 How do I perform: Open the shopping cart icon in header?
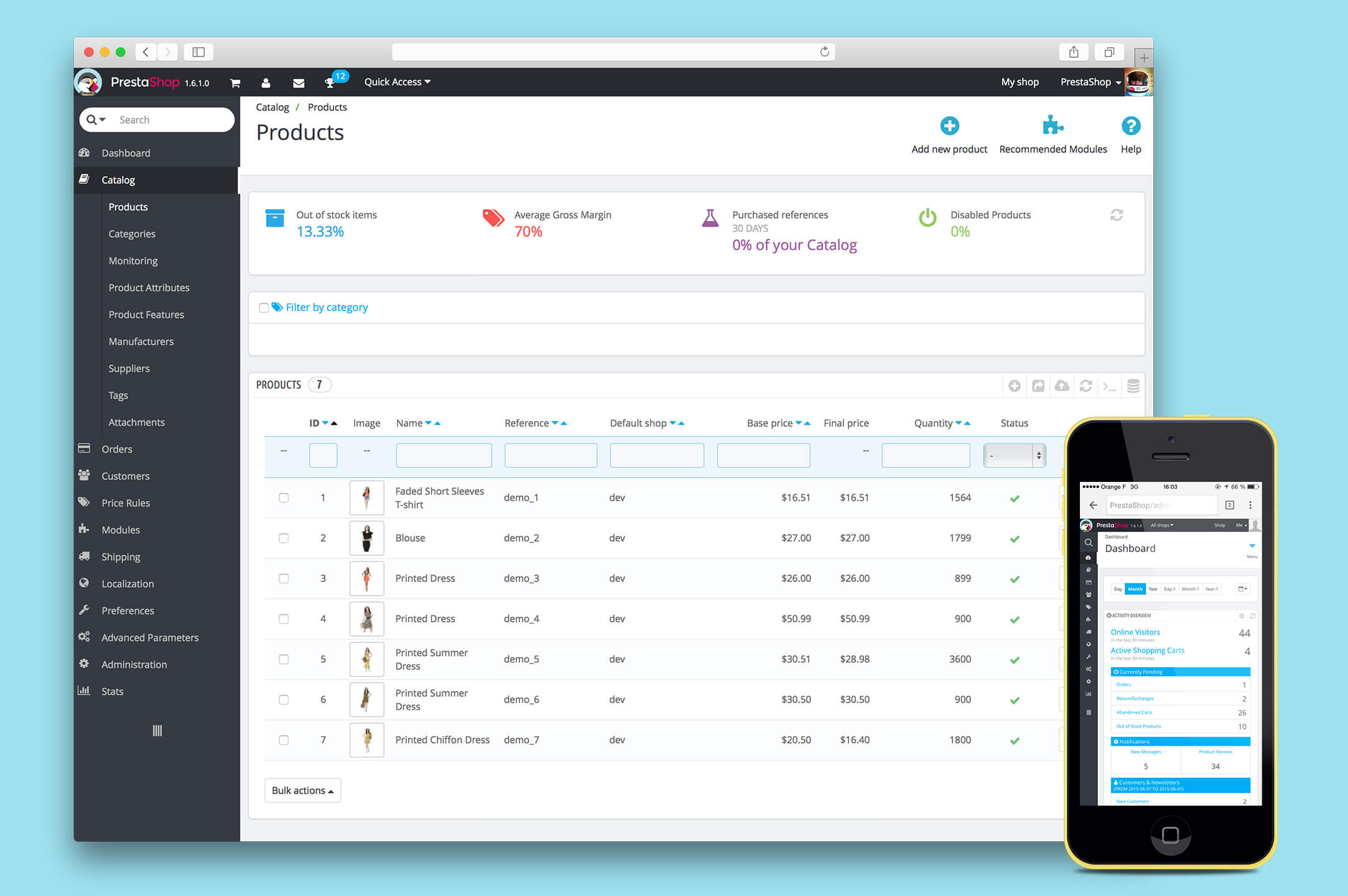pyautogui.click(x=235, y=83)
